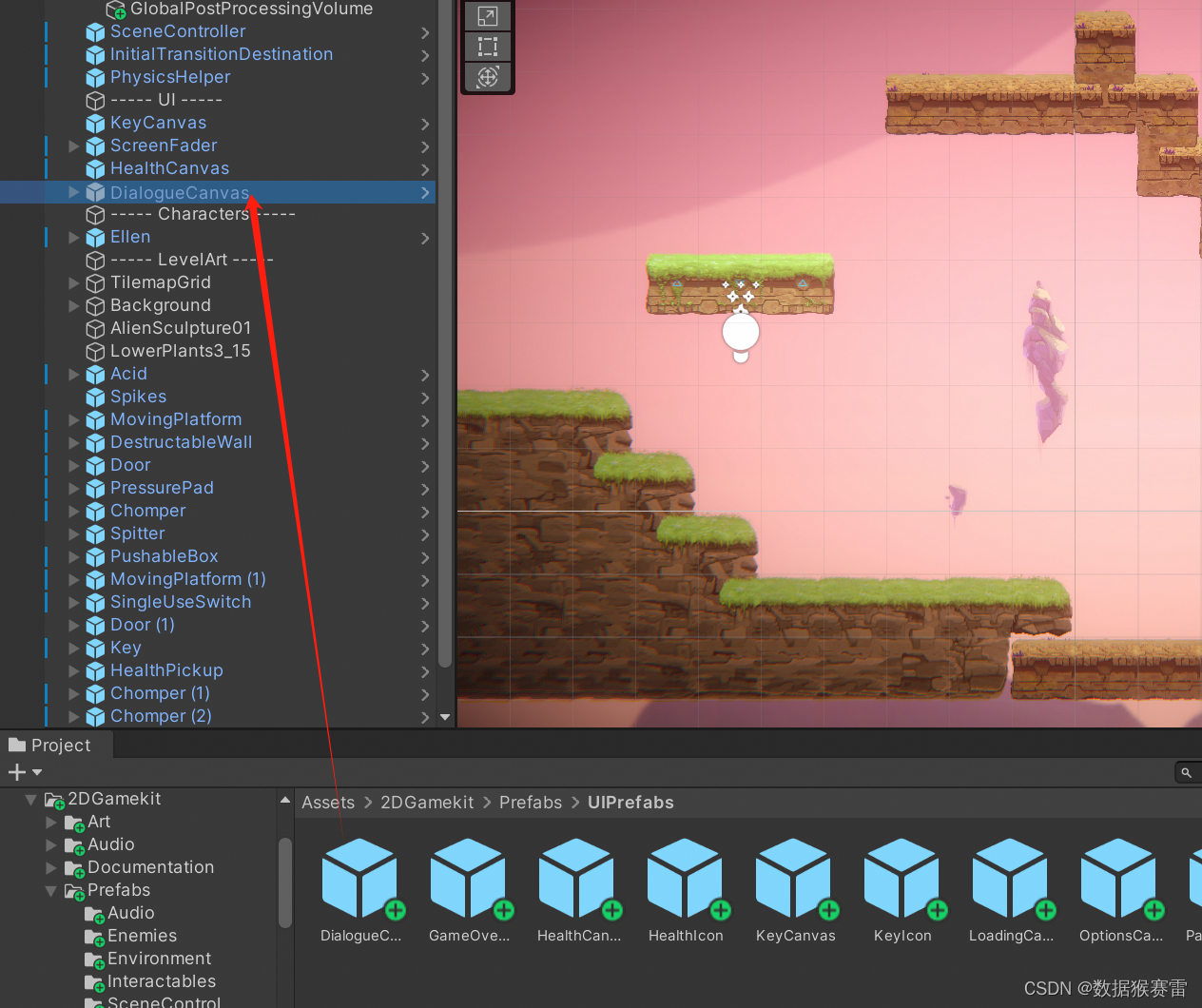This screenshot has height=1008, width=1202.
Task: Open HealthPickup prefab via right chevron
Action: point(425,671)
